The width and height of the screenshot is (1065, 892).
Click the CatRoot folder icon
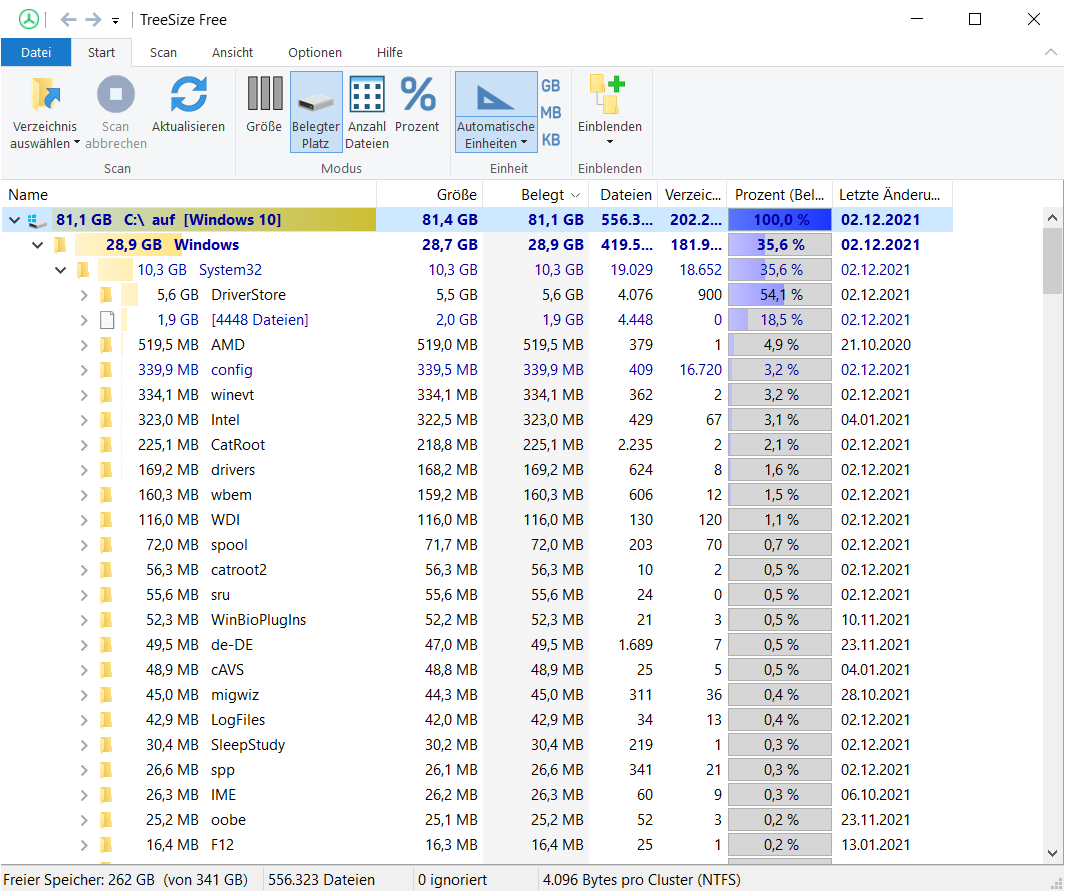pos(107,445)
